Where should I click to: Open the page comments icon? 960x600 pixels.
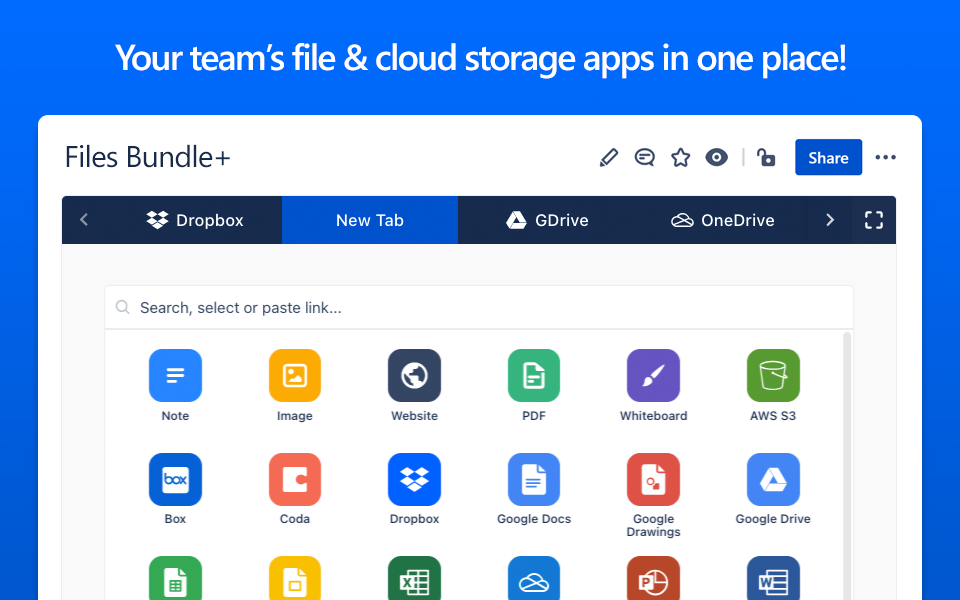[x=644, y=157]
